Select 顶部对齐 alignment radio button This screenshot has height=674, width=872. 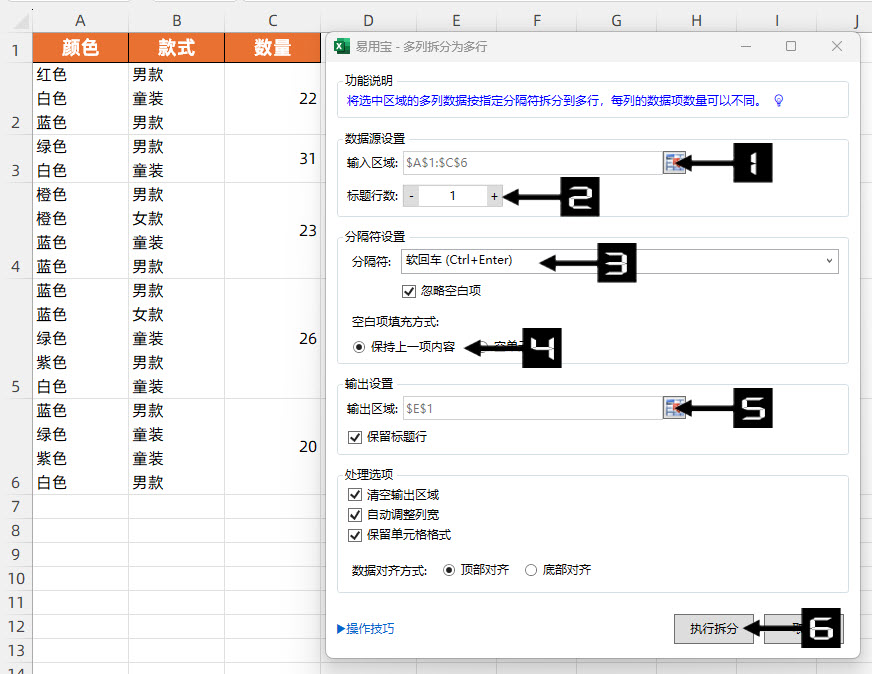click(449, 570)
